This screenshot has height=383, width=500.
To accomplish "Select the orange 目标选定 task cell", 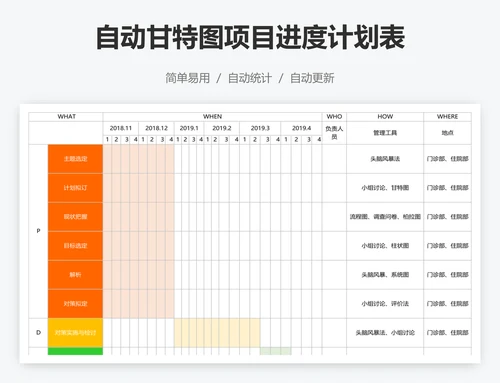I will tap(75, 246).
